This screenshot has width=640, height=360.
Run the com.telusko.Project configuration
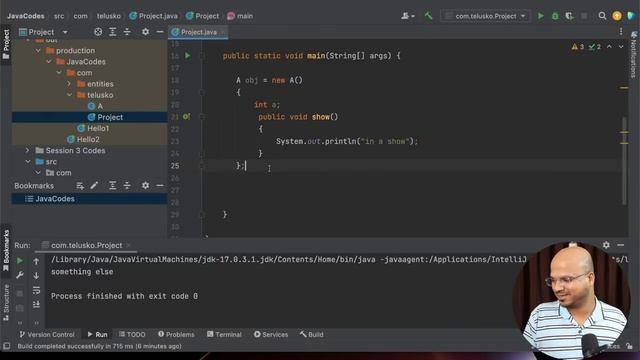540,16
